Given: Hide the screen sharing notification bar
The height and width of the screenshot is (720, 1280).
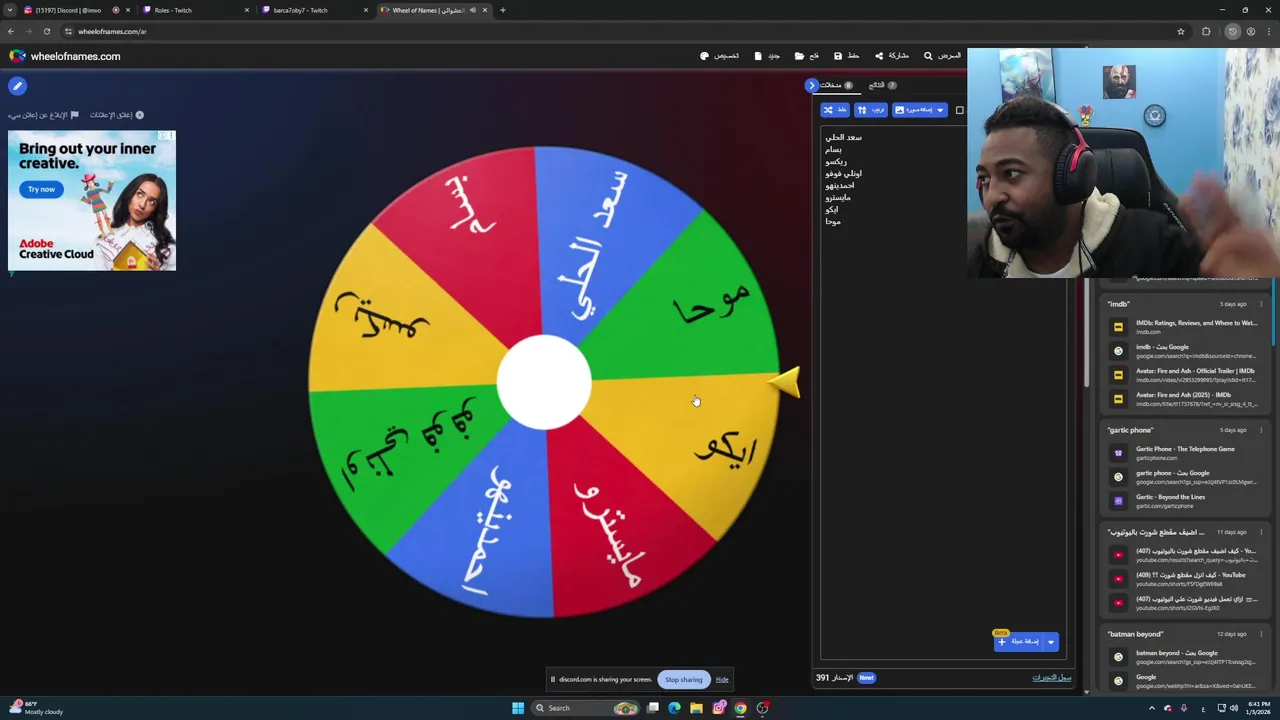Looking at the screenshot, I should 722,680.
